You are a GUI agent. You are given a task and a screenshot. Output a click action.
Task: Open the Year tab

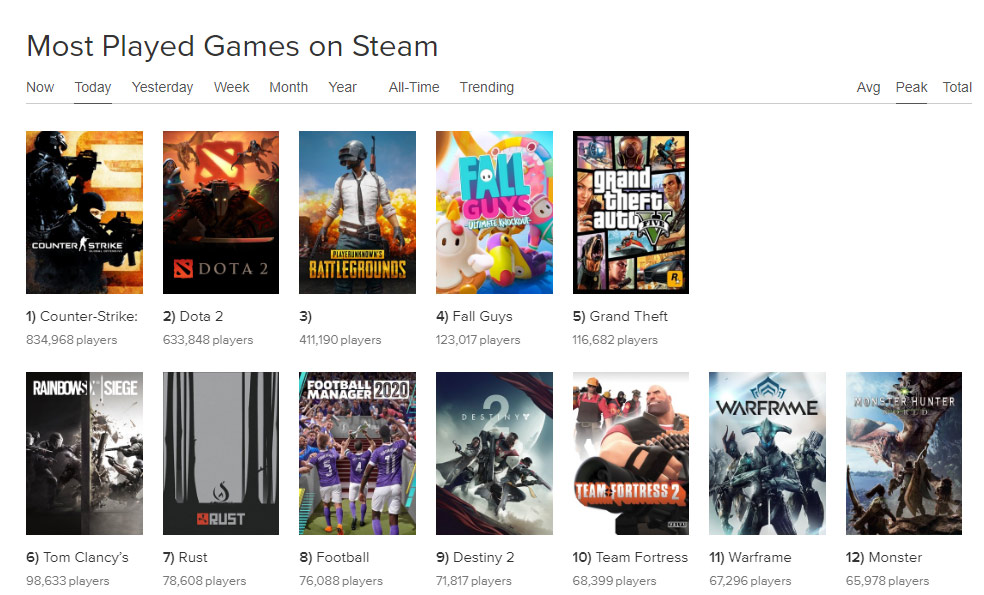click(x=343, y=87)
